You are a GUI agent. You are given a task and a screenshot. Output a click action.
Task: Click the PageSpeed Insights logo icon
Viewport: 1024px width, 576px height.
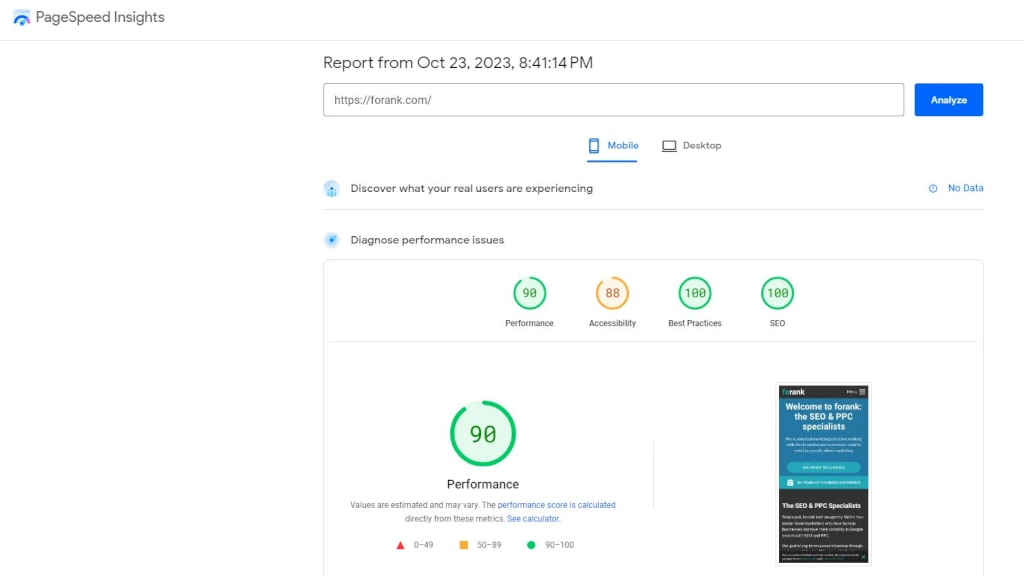click(x=22, y=18)
